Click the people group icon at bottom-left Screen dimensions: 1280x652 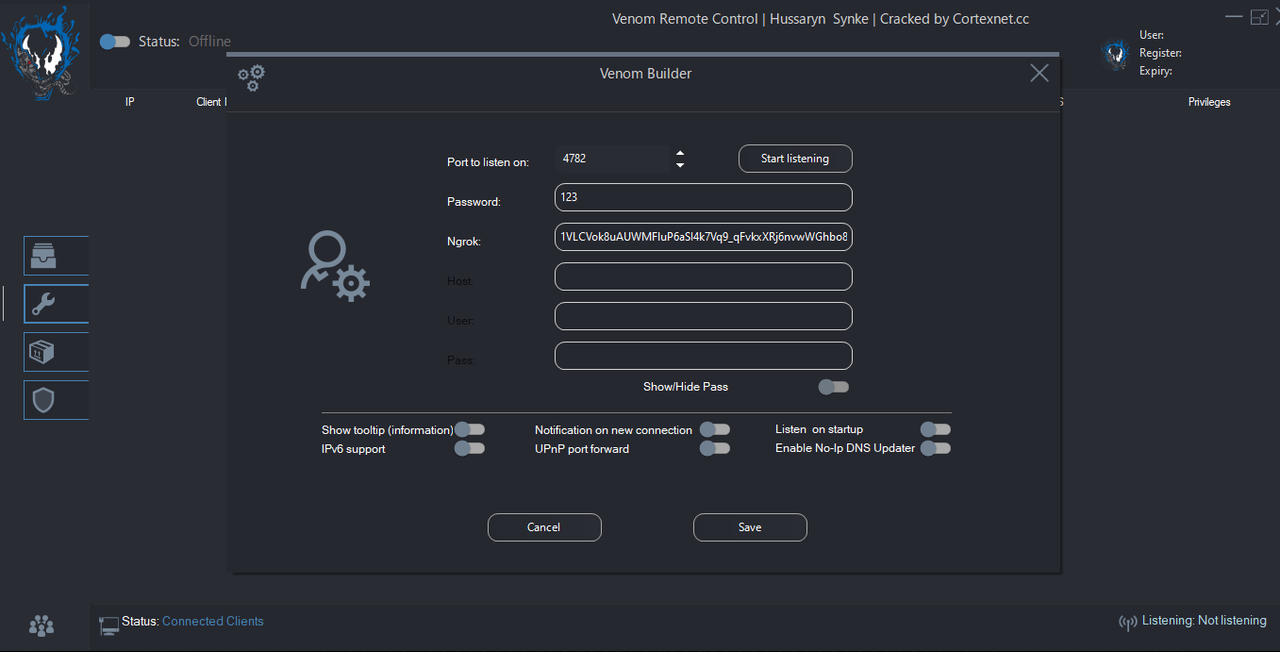[41, 626]
